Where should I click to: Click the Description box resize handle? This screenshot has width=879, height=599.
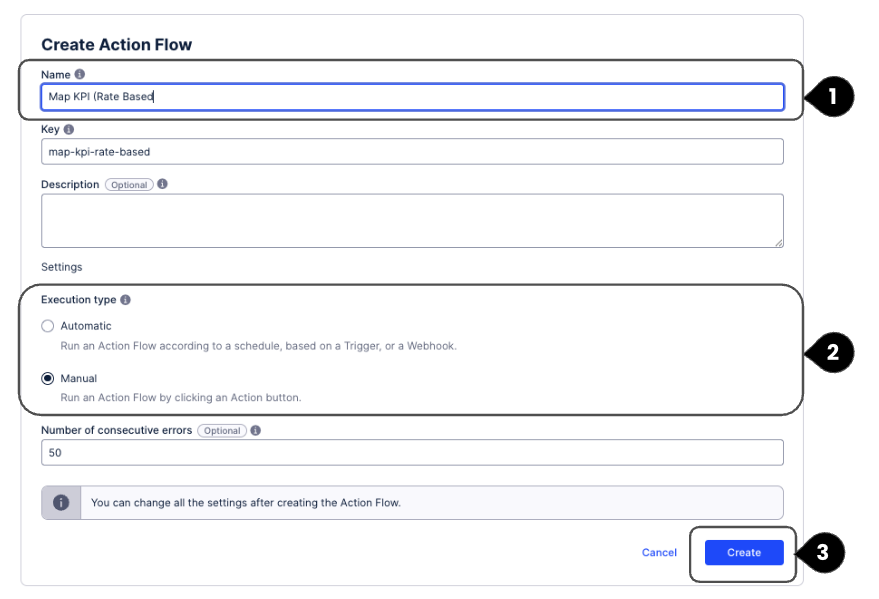click(778, 241)
